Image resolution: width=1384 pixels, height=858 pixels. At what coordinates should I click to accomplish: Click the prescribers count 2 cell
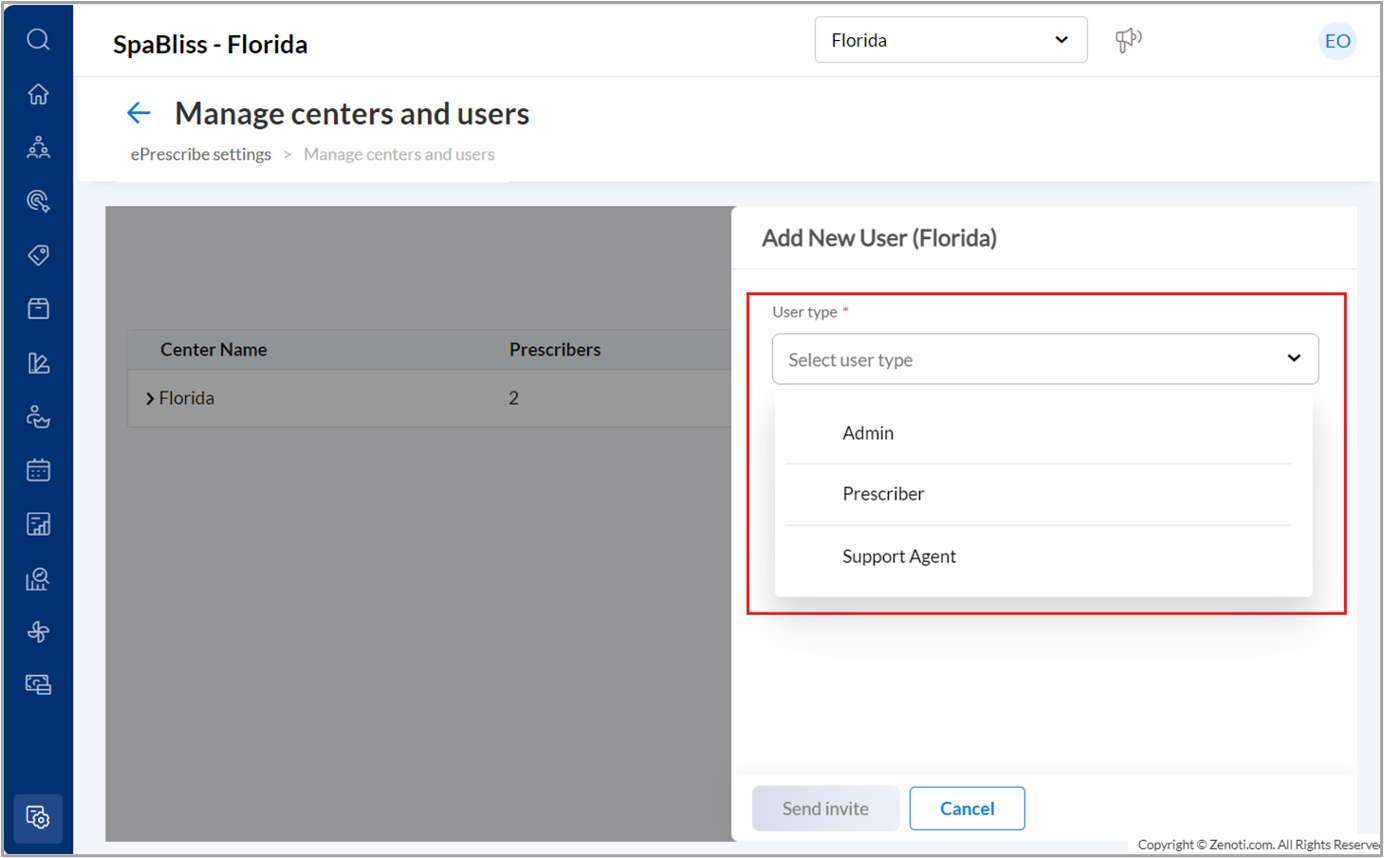click(x=514, y=398)
